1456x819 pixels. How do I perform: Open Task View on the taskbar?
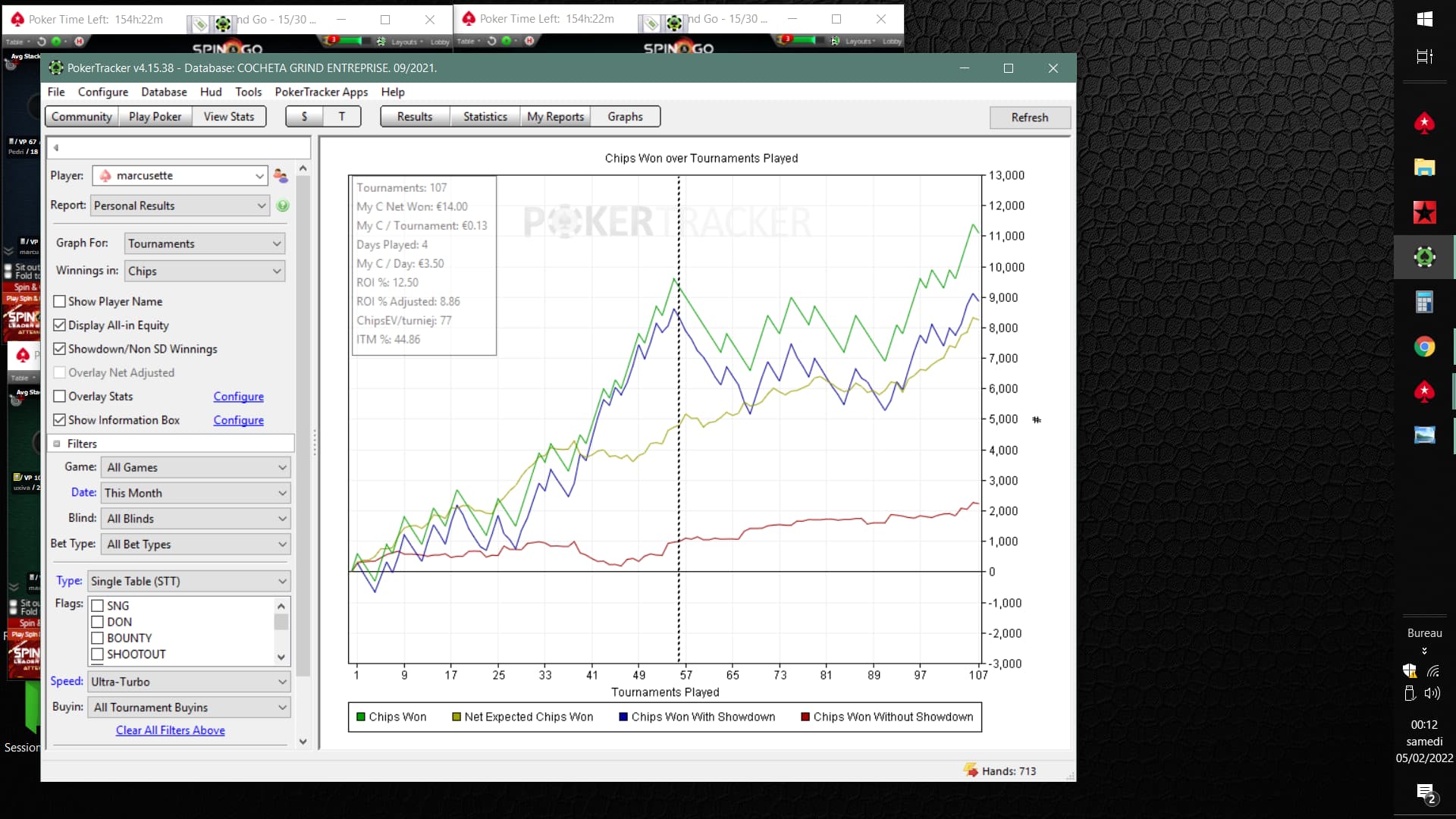pos(1424,57)
